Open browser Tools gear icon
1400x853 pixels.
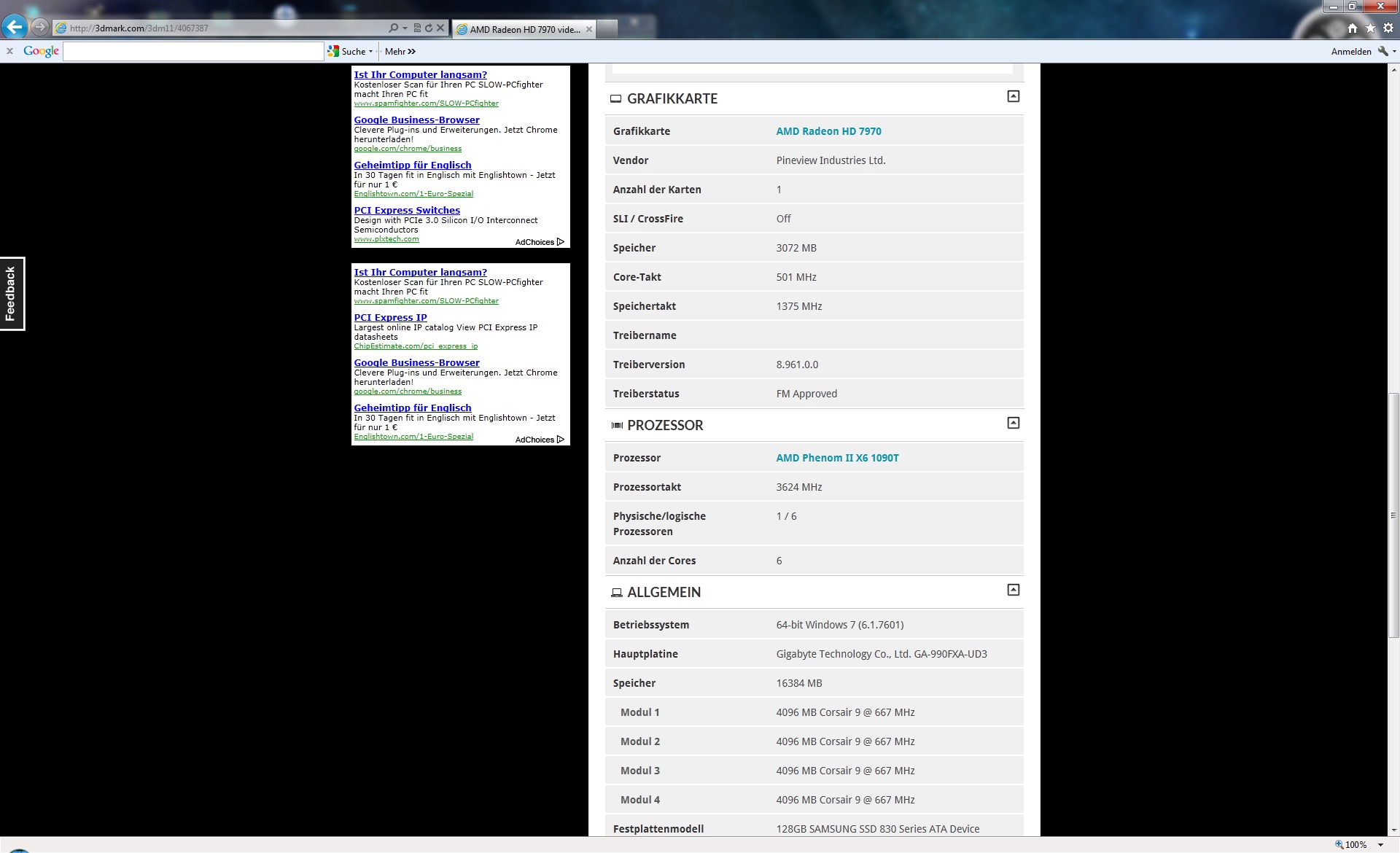[x=1388, y=28]
